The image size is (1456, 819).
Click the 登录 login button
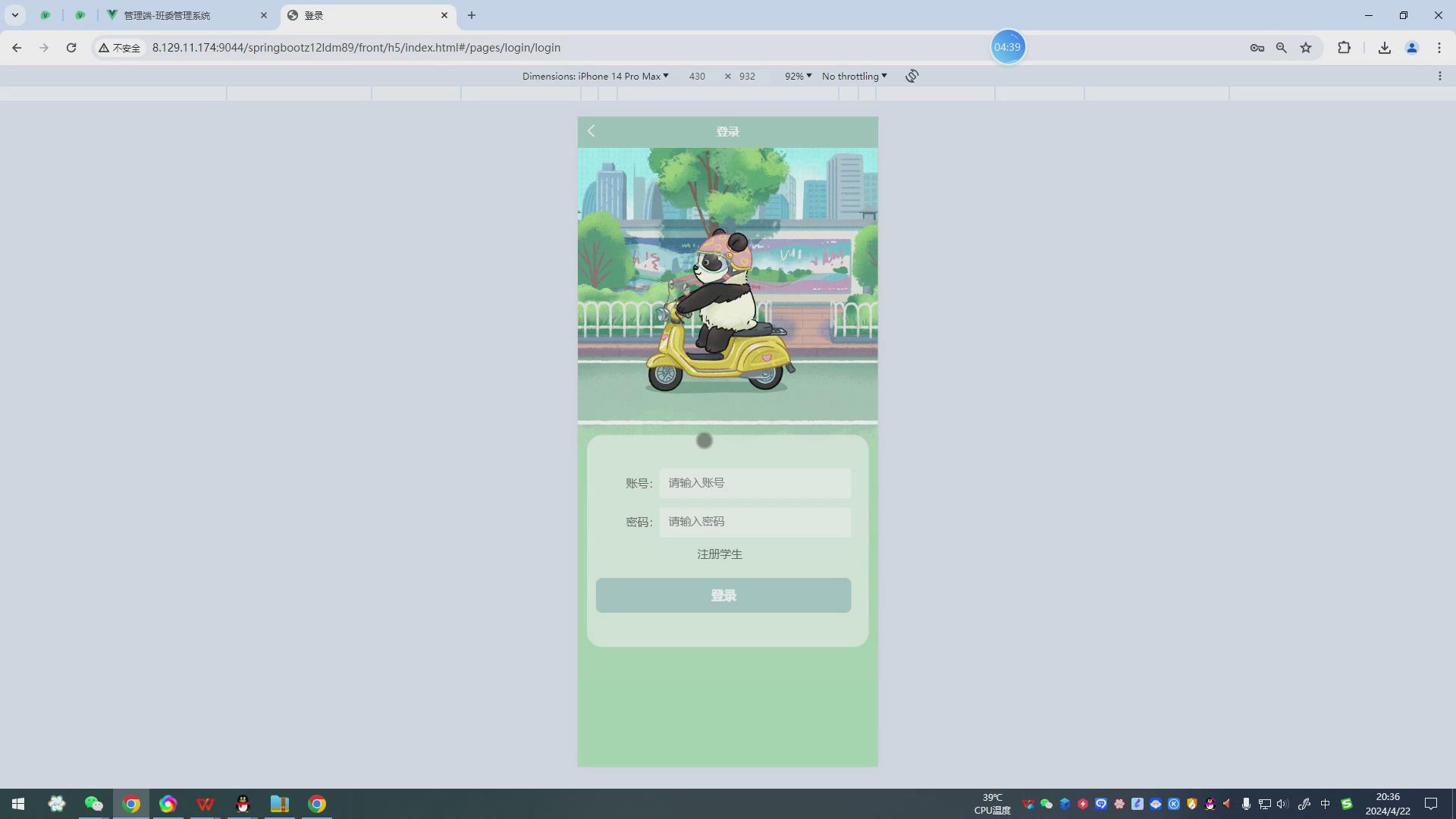(x=723, y=595)
